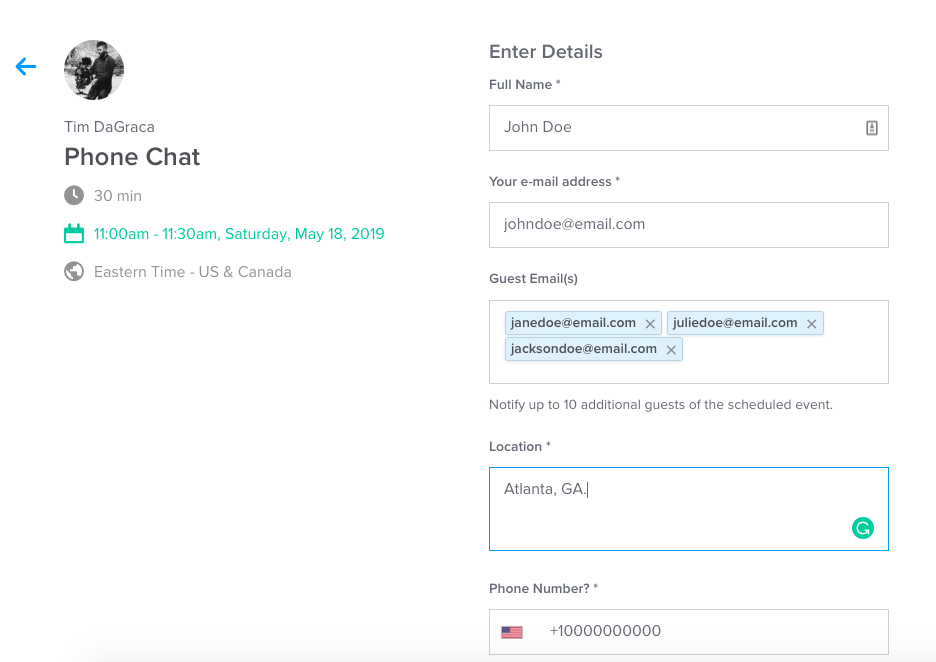Remove guest juliedoe@email.com
This screenshot has height=662, width=936.
tap(812, 324)
